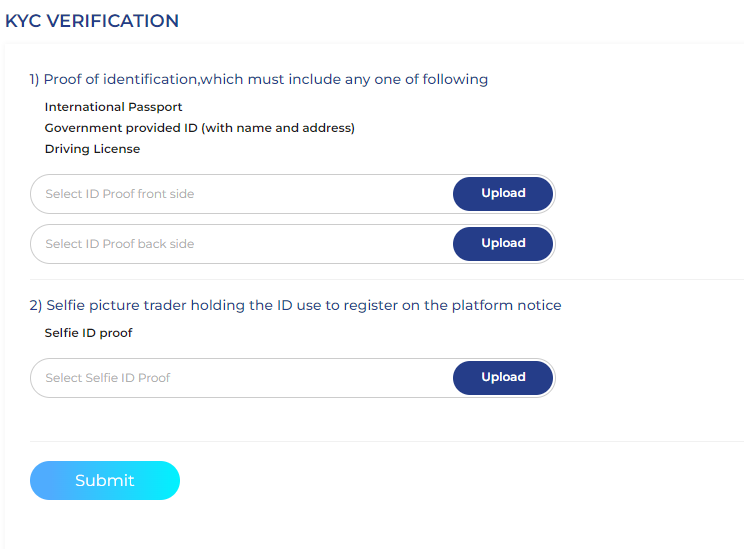The width and height of the screenshot is (744, 549).
Task: Focus the Select Selfie ID Proof field
Action: 242,378
